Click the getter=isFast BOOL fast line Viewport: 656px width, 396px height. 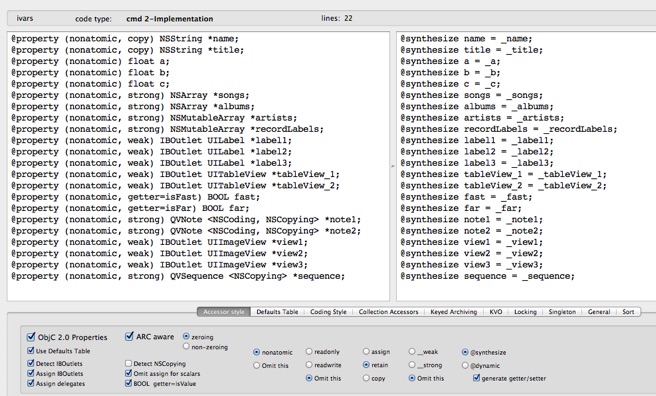135,197
